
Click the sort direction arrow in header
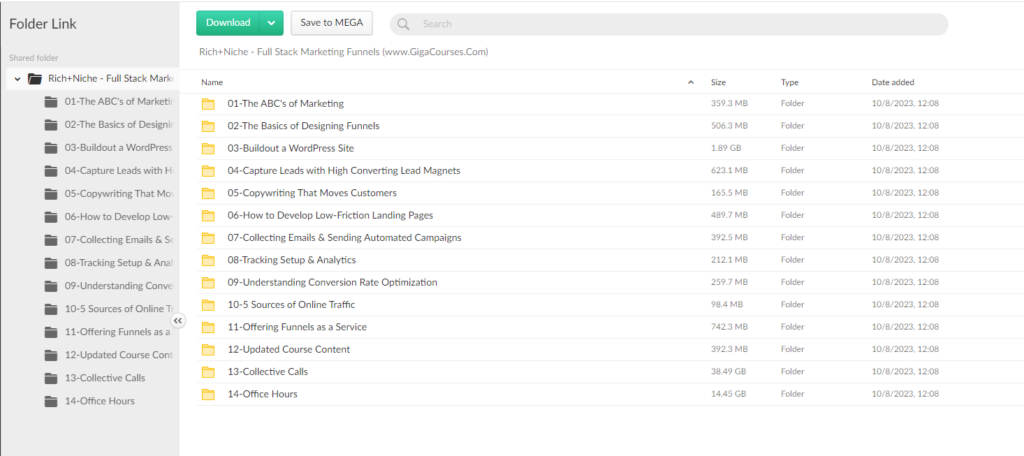point(691,82)
